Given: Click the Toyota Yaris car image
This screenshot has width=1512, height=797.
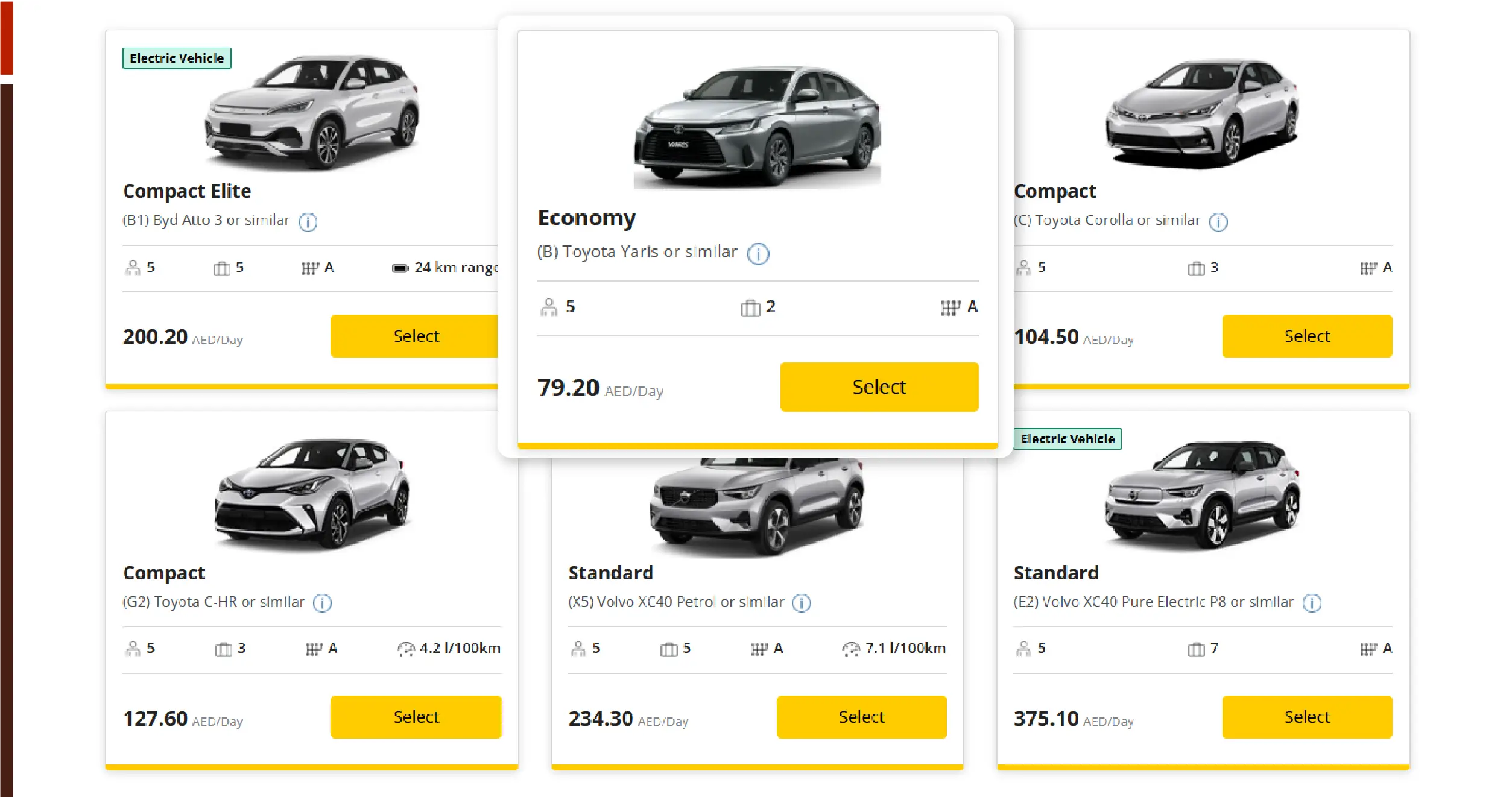Looking at the screenshot, I should pyautogui.click(x=757, y=128).
